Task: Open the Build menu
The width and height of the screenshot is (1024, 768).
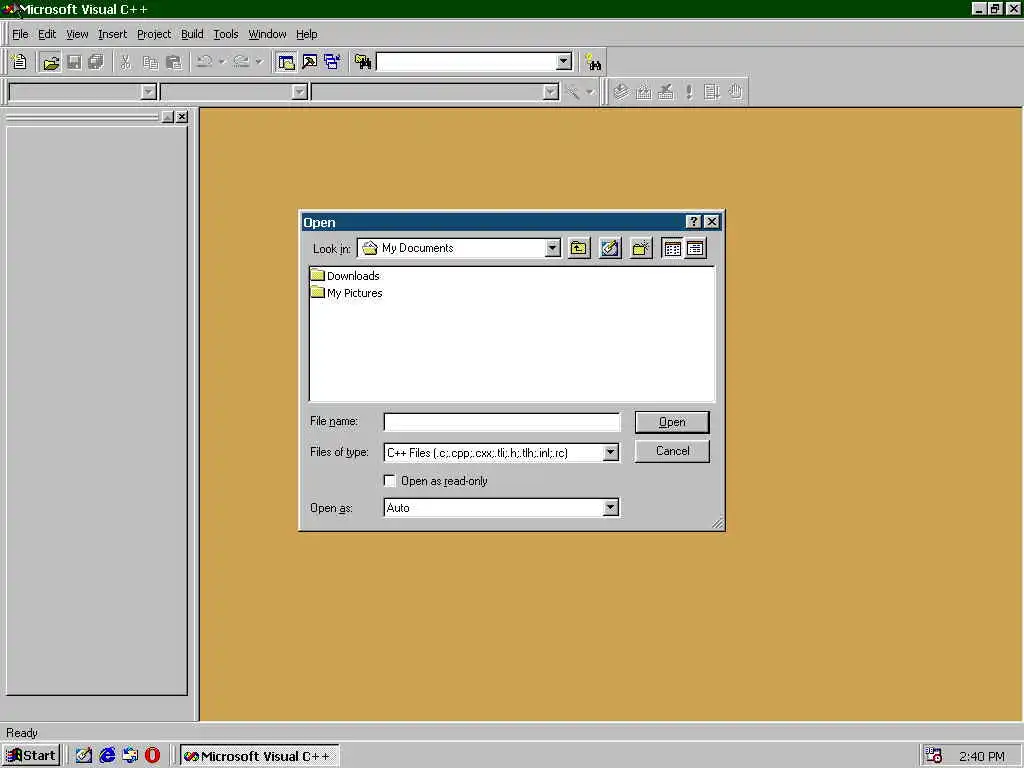Action: click(x=192, y=34)
